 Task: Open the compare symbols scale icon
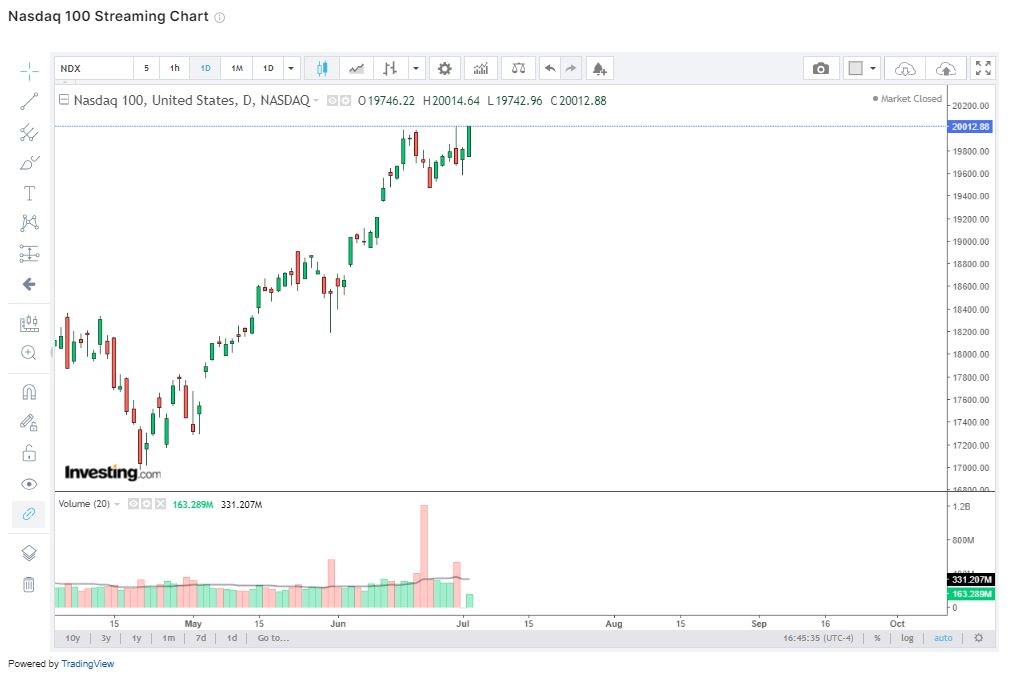[518, 68]
